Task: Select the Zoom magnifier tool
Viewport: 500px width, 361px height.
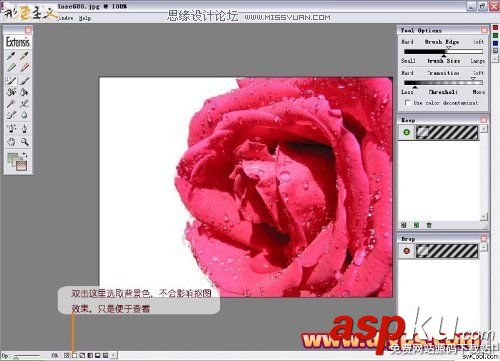Action: [24, 142]
